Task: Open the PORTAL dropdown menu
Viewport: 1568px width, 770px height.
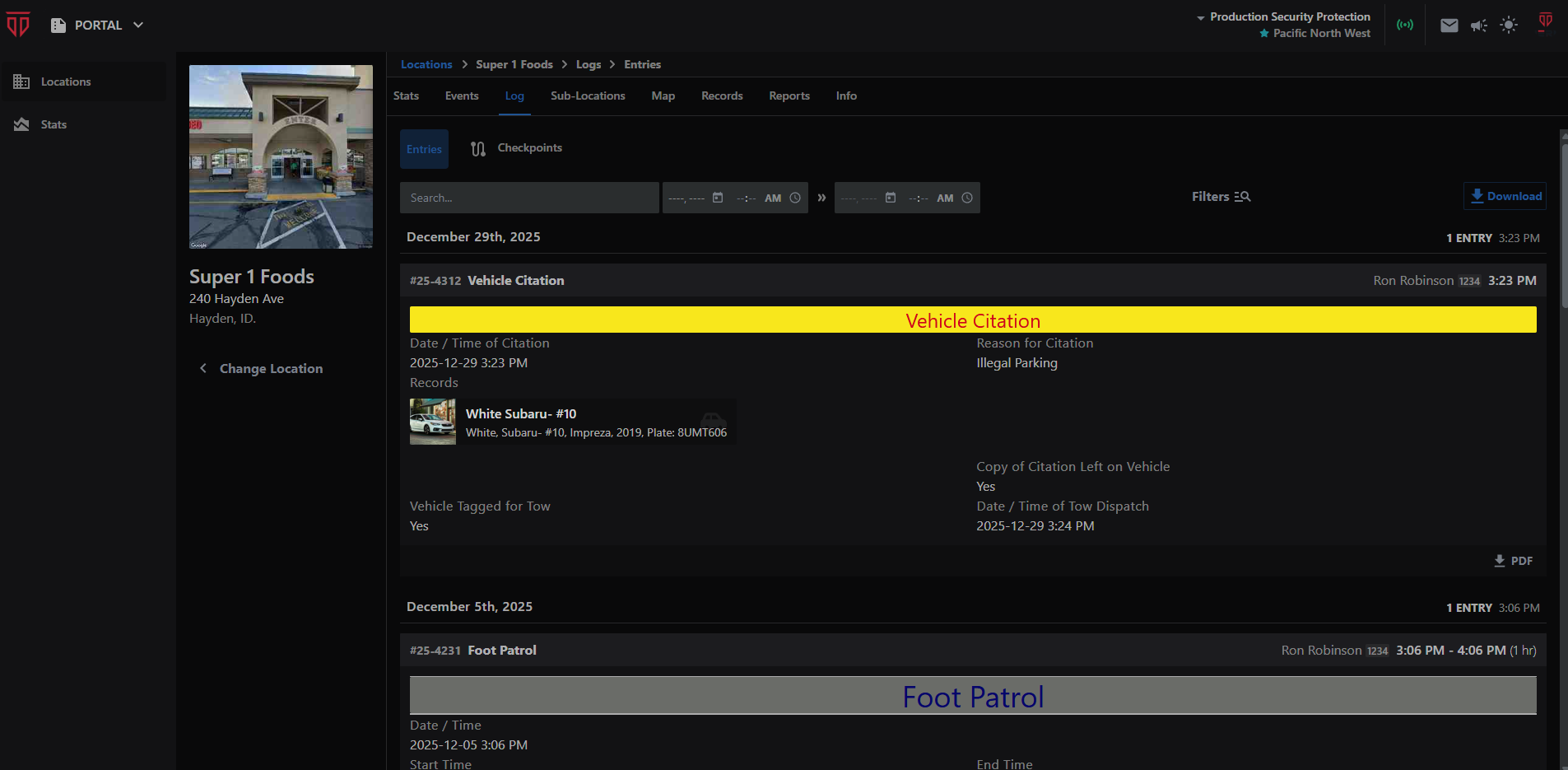Action: click(97, 26)
